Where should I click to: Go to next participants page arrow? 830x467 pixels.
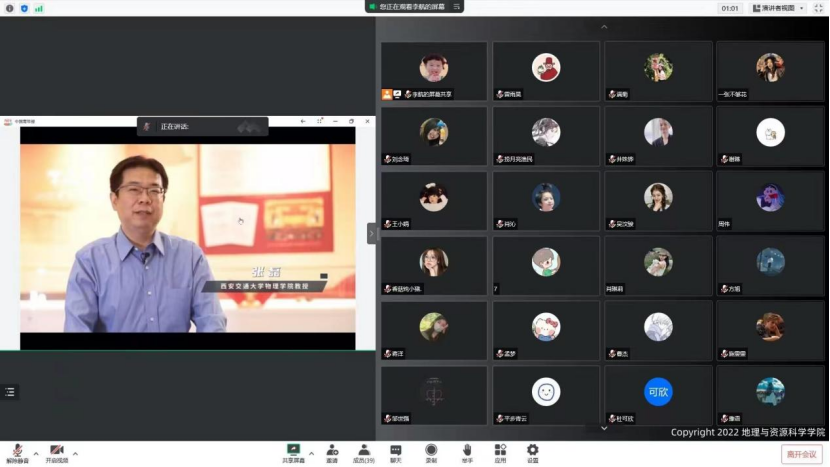coord(604,428)
